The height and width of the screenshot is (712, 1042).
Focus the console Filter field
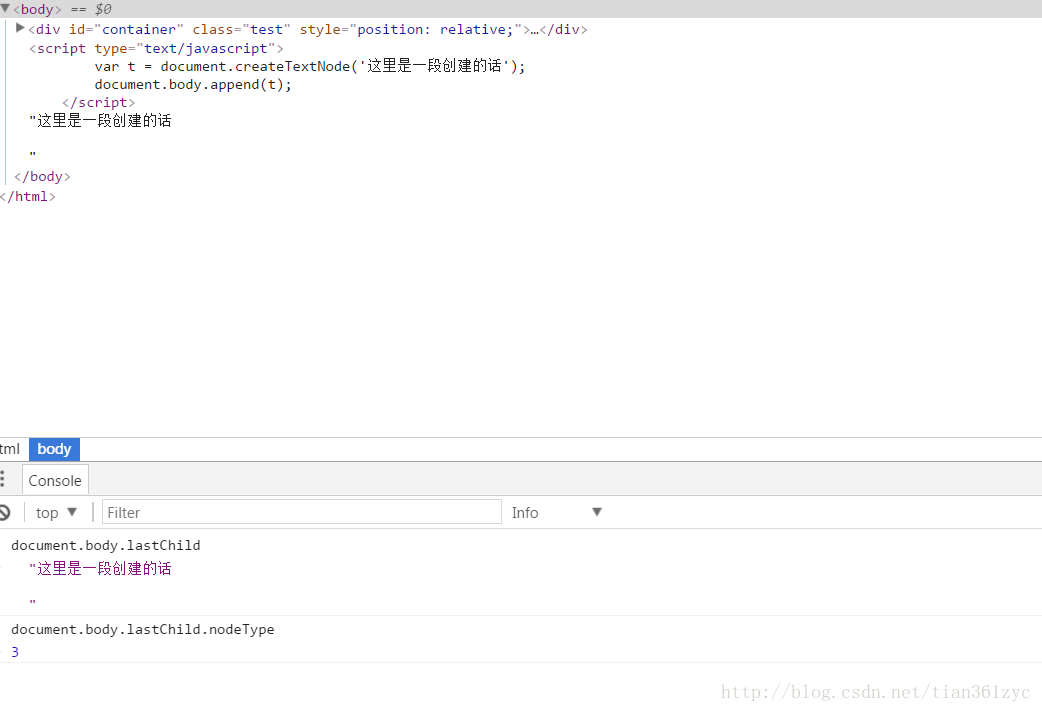click(302, 512)
